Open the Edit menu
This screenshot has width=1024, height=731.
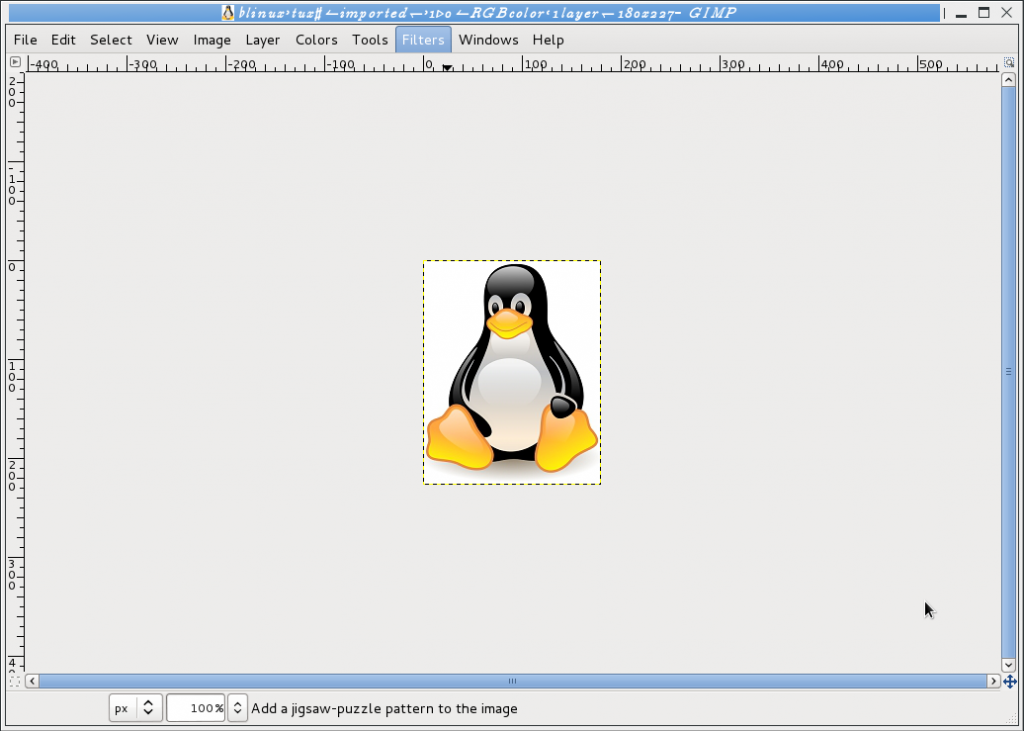pyautogui.click(x=63, y=40)
